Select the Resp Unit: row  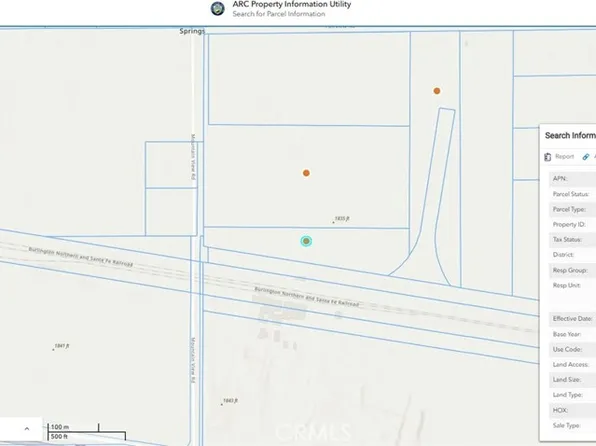[572, 286]
